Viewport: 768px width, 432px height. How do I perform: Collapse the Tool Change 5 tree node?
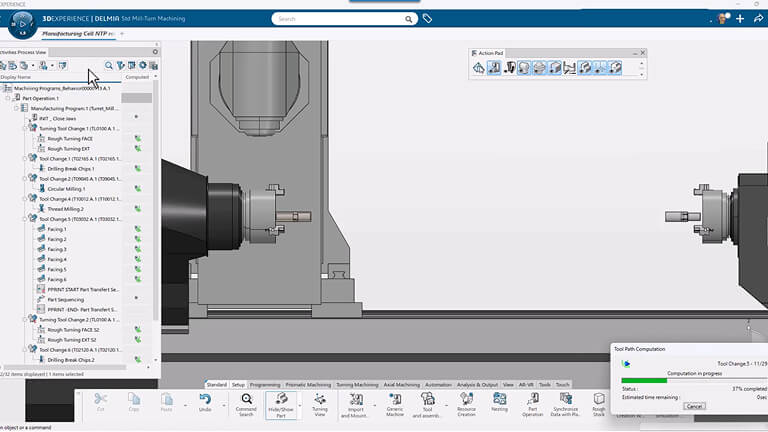(25, 219)
